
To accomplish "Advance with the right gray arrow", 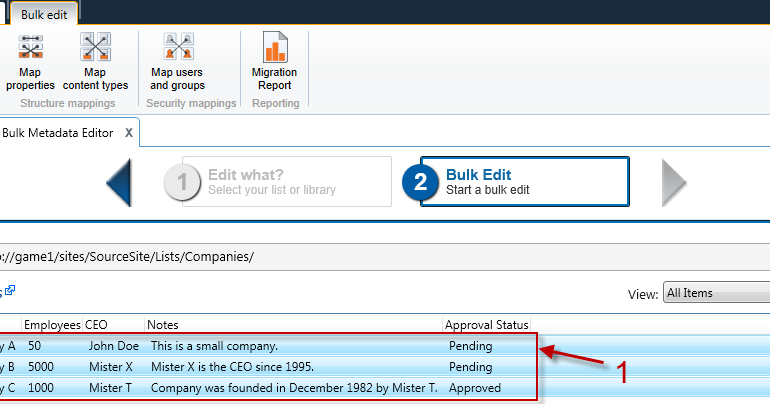I will [x=674, y=182].
